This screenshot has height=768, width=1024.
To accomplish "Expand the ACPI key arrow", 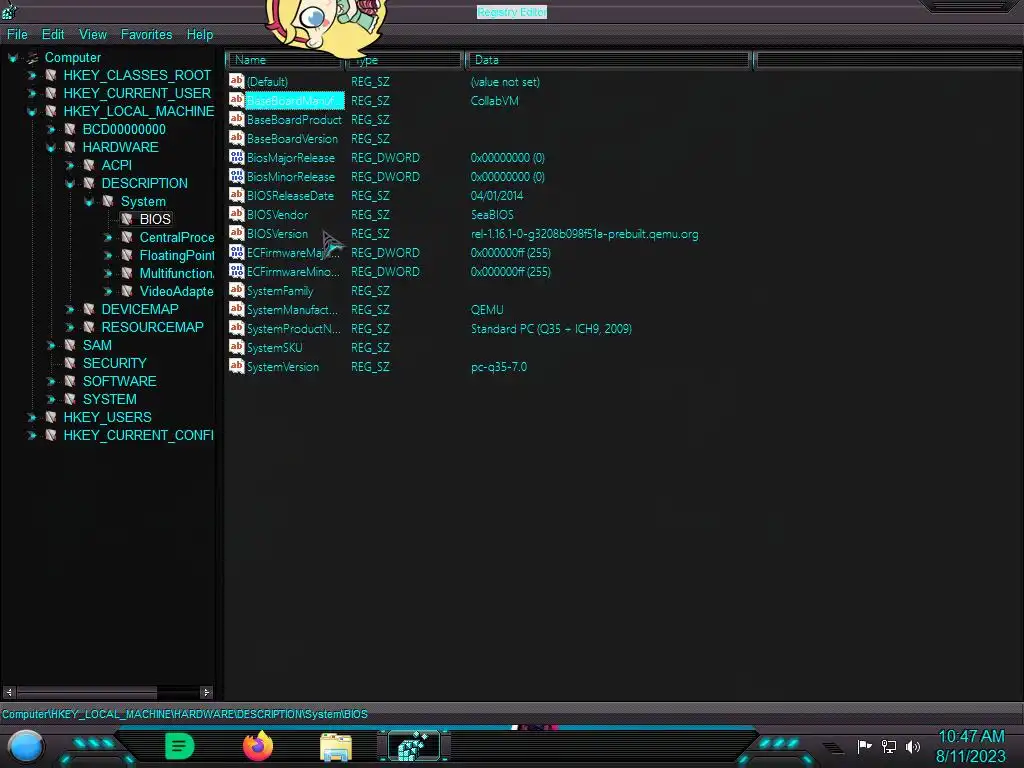I will (69, 165).
